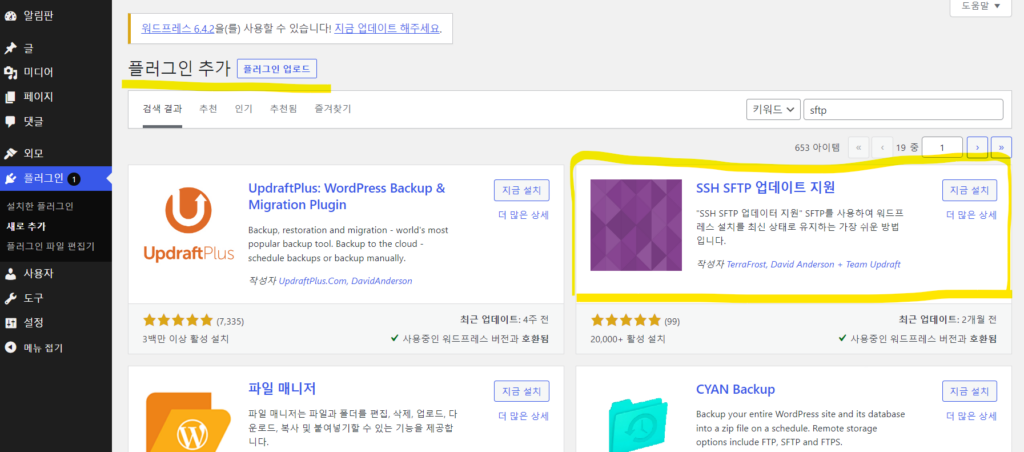Open CYAN Backup 더 많은 상세 link
The width and height of the screenshot is (1024, 452).
[972, 416]
